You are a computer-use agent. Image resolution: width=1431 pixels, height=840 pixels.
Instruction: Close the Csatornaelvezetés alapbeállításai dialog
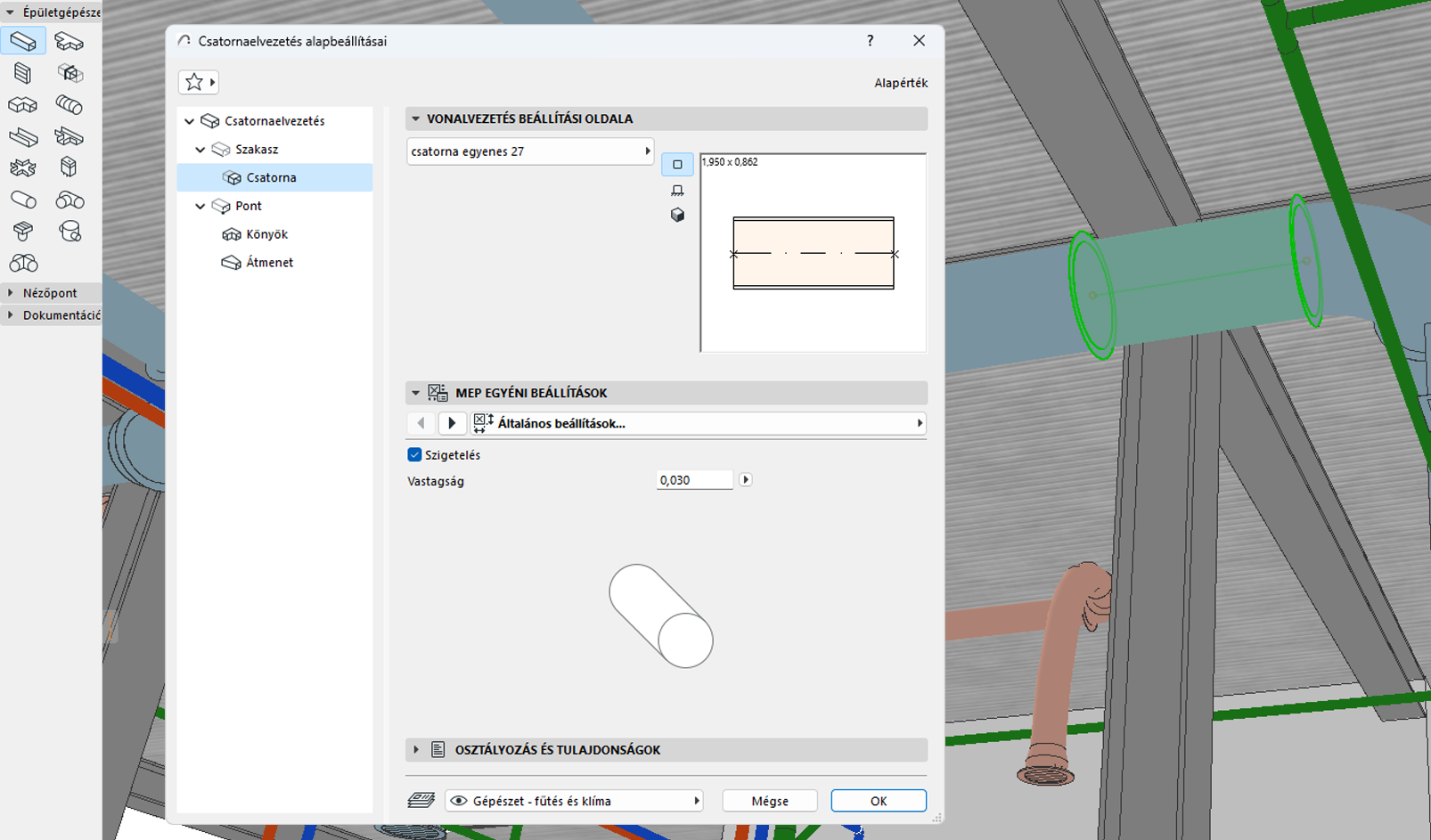tap(919, 41)
